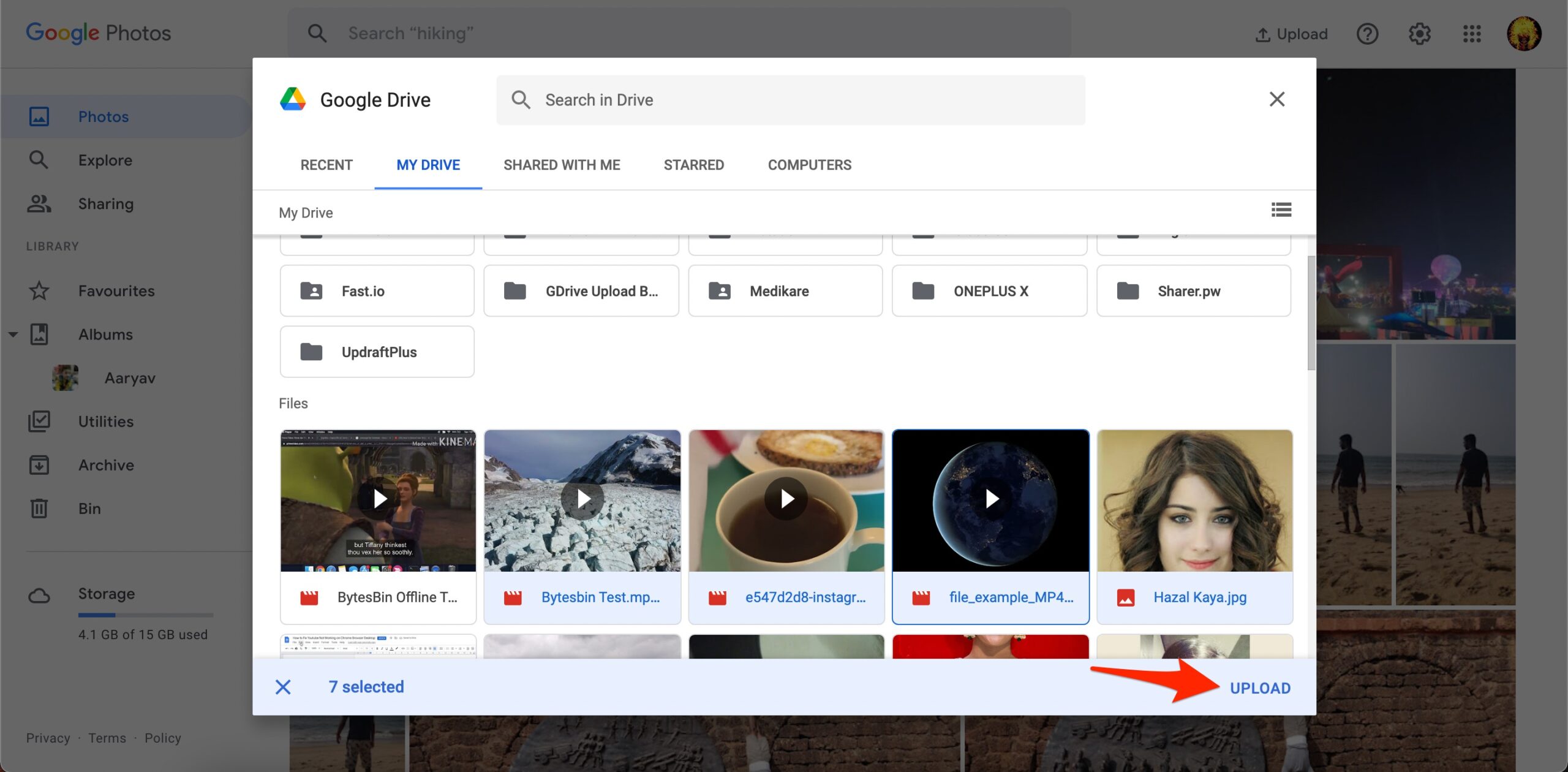Open the UpdraftPlus folder
1568x772 pixels.
pyautogui.click(x=377, y=351)
